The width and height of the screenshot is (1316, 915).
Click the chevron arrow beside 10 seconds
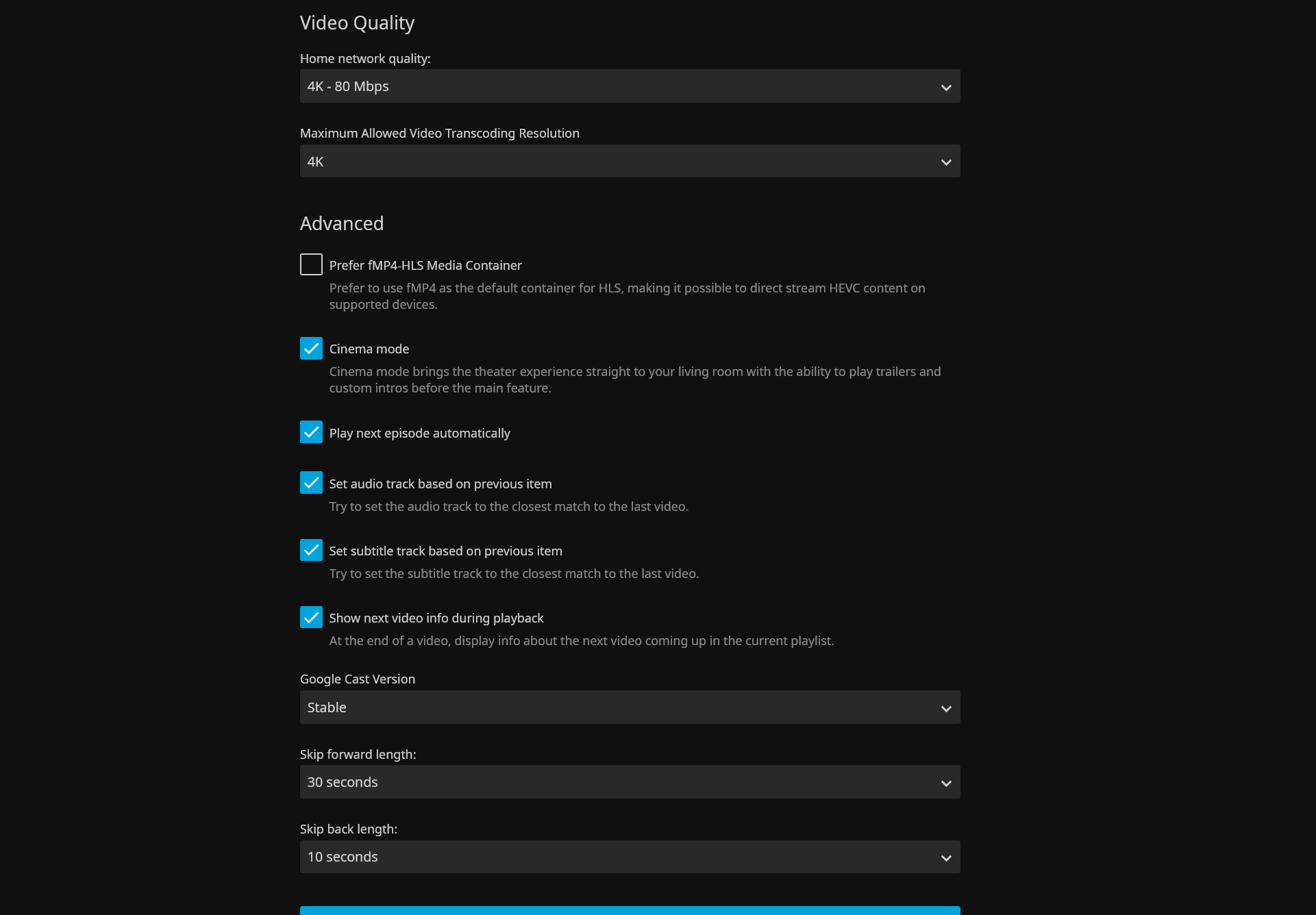946,858
